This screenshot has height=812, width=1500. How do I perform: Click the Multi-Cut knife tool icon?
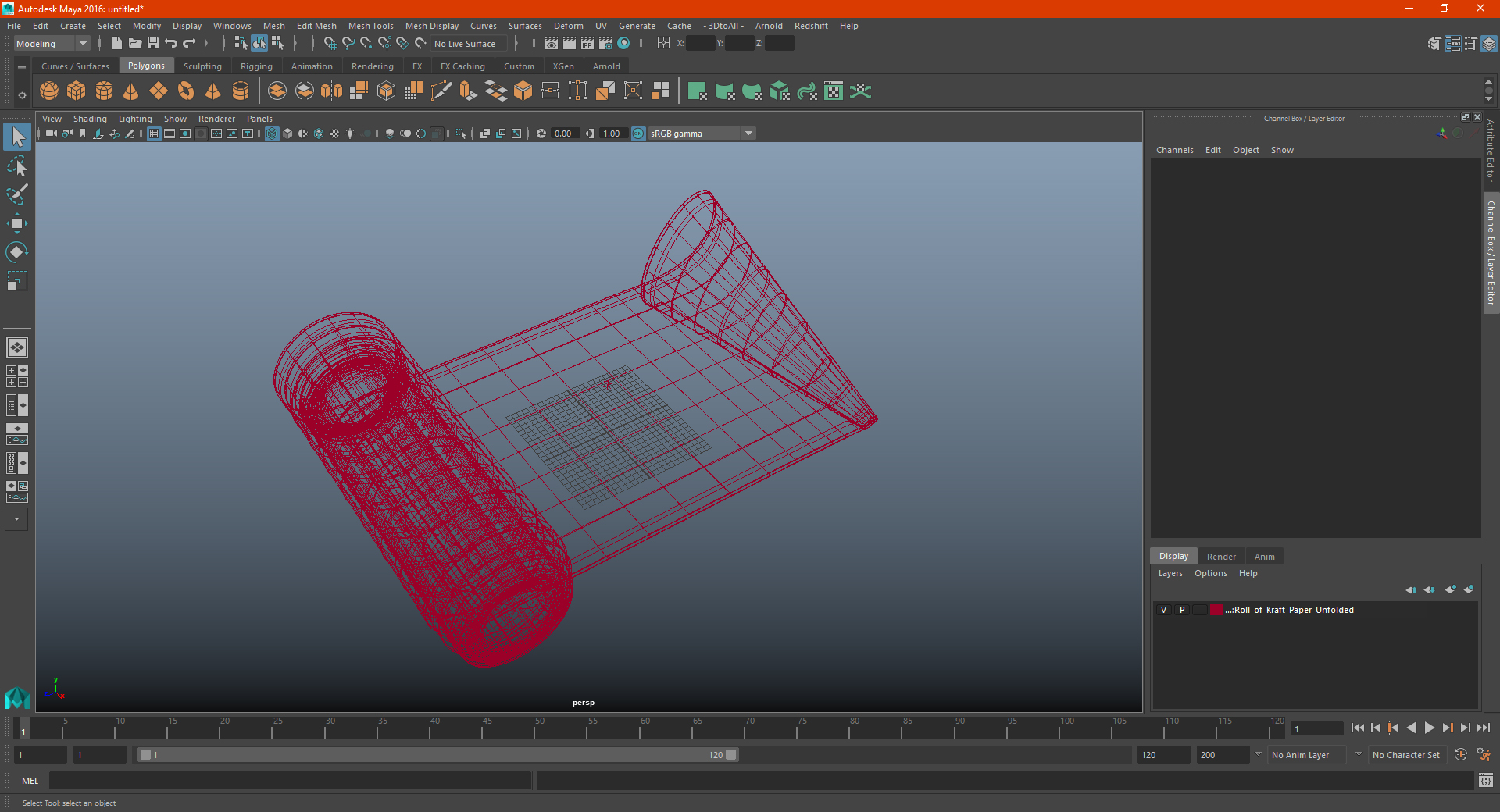tap(441, 91)
